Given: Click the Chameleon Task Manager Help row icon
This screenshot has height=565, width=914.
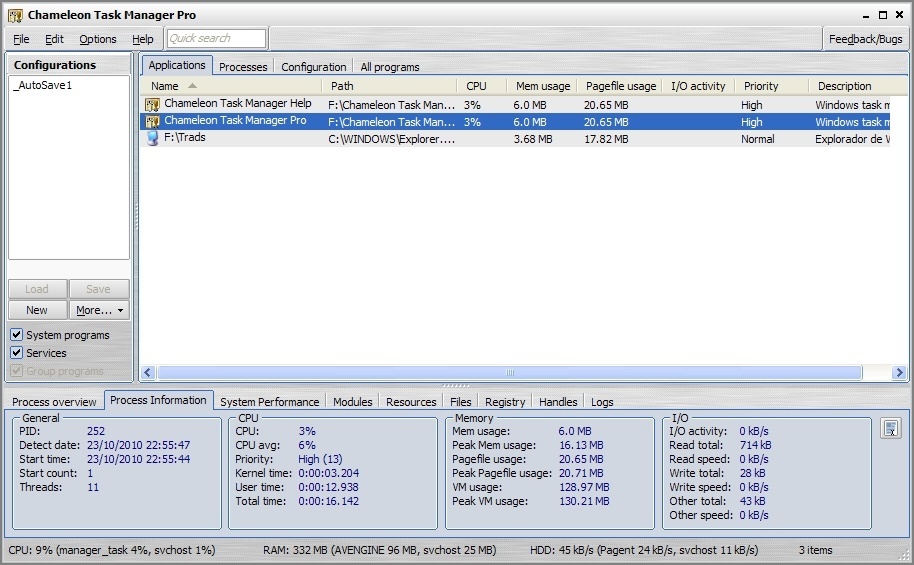Looking at the screenshot, I should click(x=152, y=105).
